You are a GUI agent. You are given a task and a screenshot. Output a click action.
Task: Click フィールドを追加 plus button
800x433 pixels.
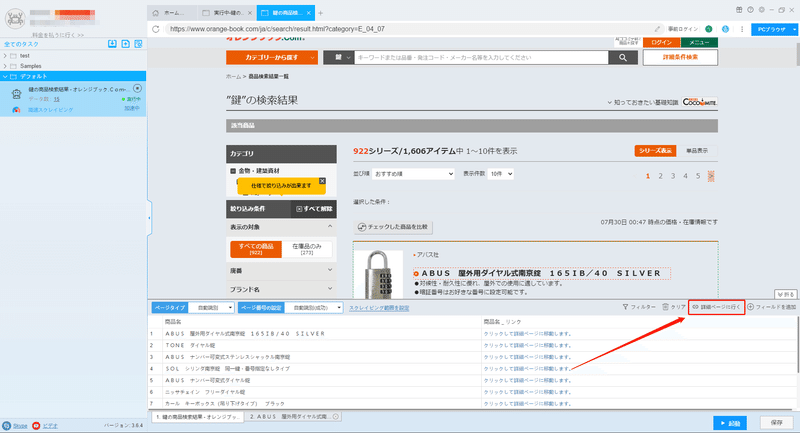tap(771, 307)
